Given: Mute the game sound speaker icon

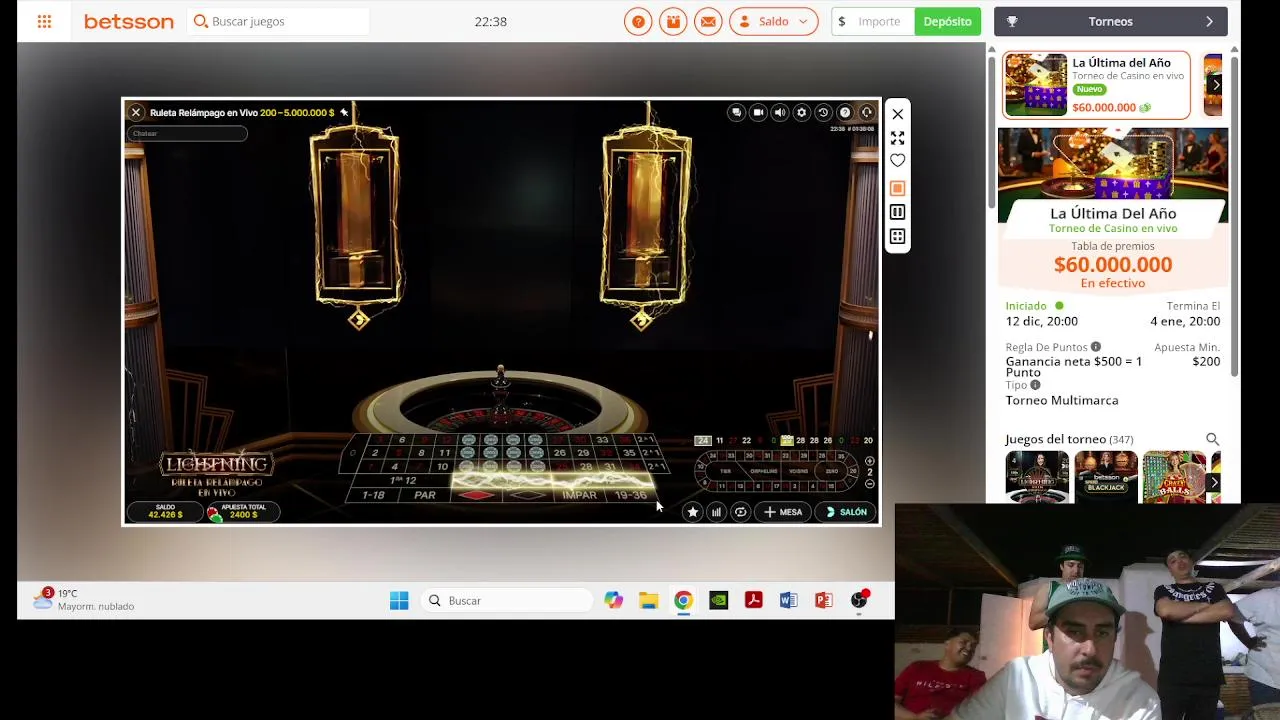Looking at the screenshot, I should click(x=780, y=113).
